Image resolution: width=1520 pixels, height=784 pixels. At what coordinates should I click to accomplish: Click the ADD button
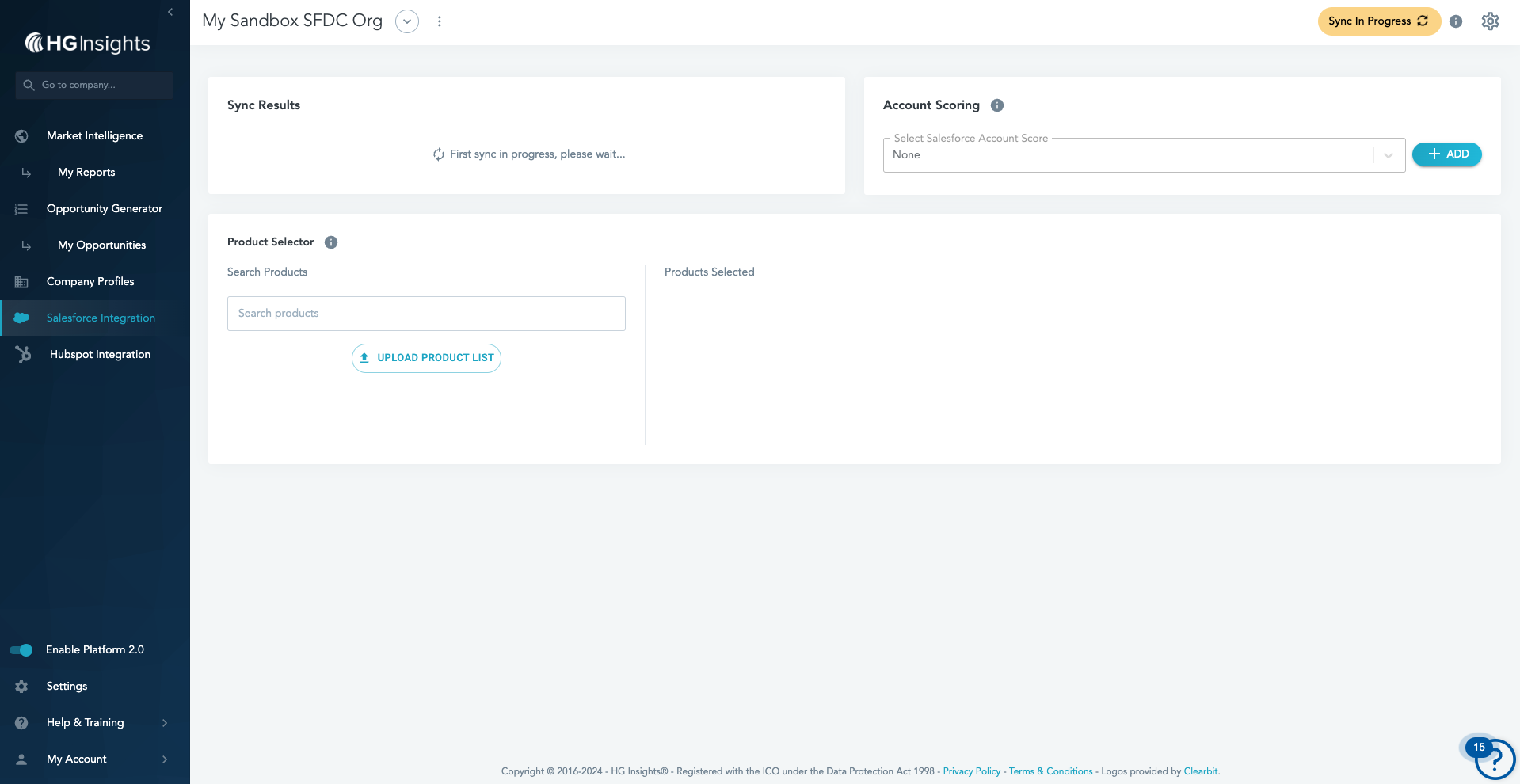[1447, 154]
